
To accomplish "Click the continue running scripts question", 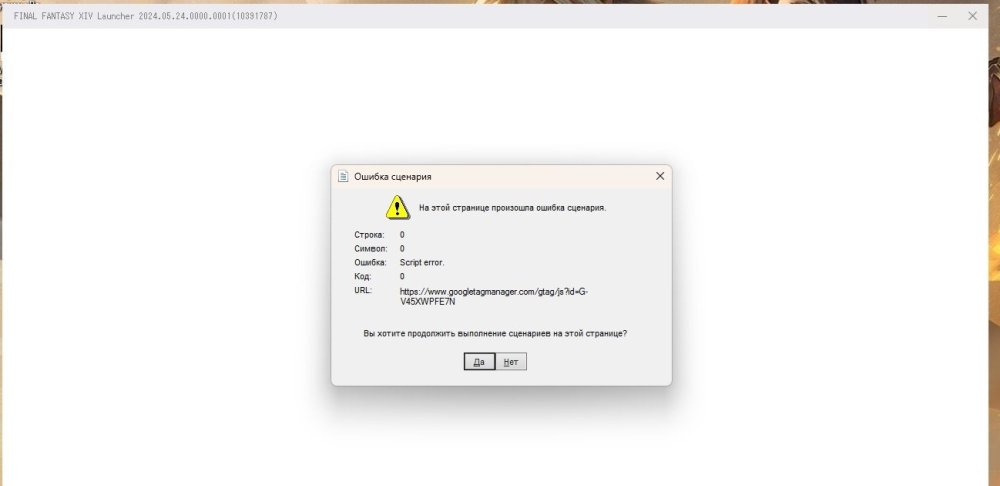I will [x=495, y=333].
